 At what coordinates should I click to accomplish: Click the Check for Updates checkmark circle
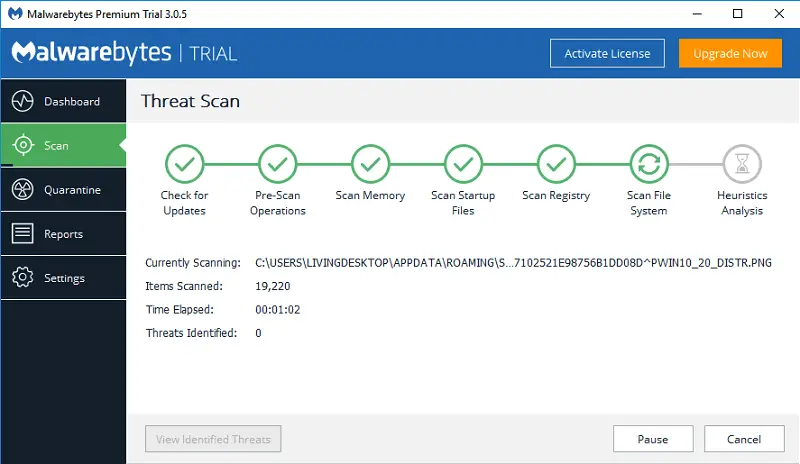coord(185,164)
